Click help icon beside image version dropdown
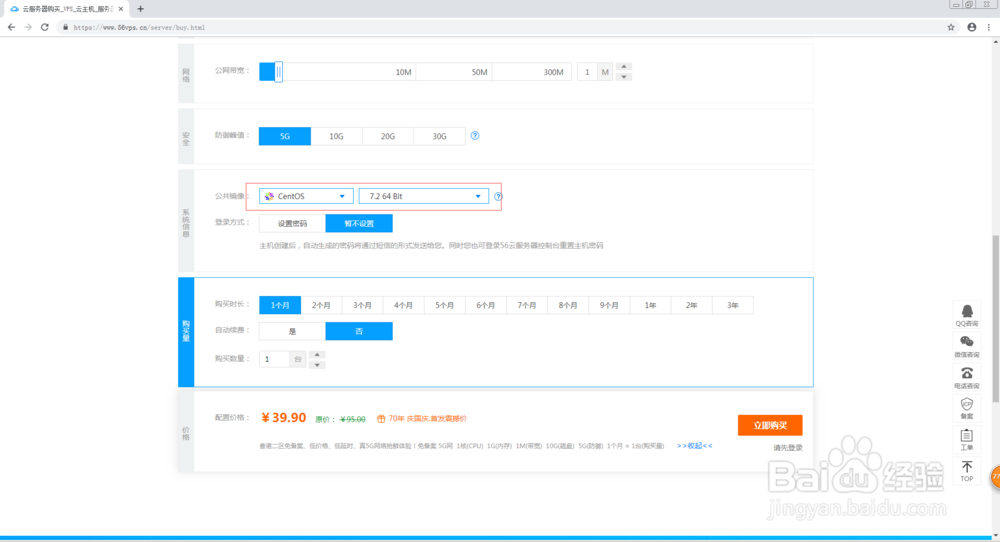 [498, 196]
